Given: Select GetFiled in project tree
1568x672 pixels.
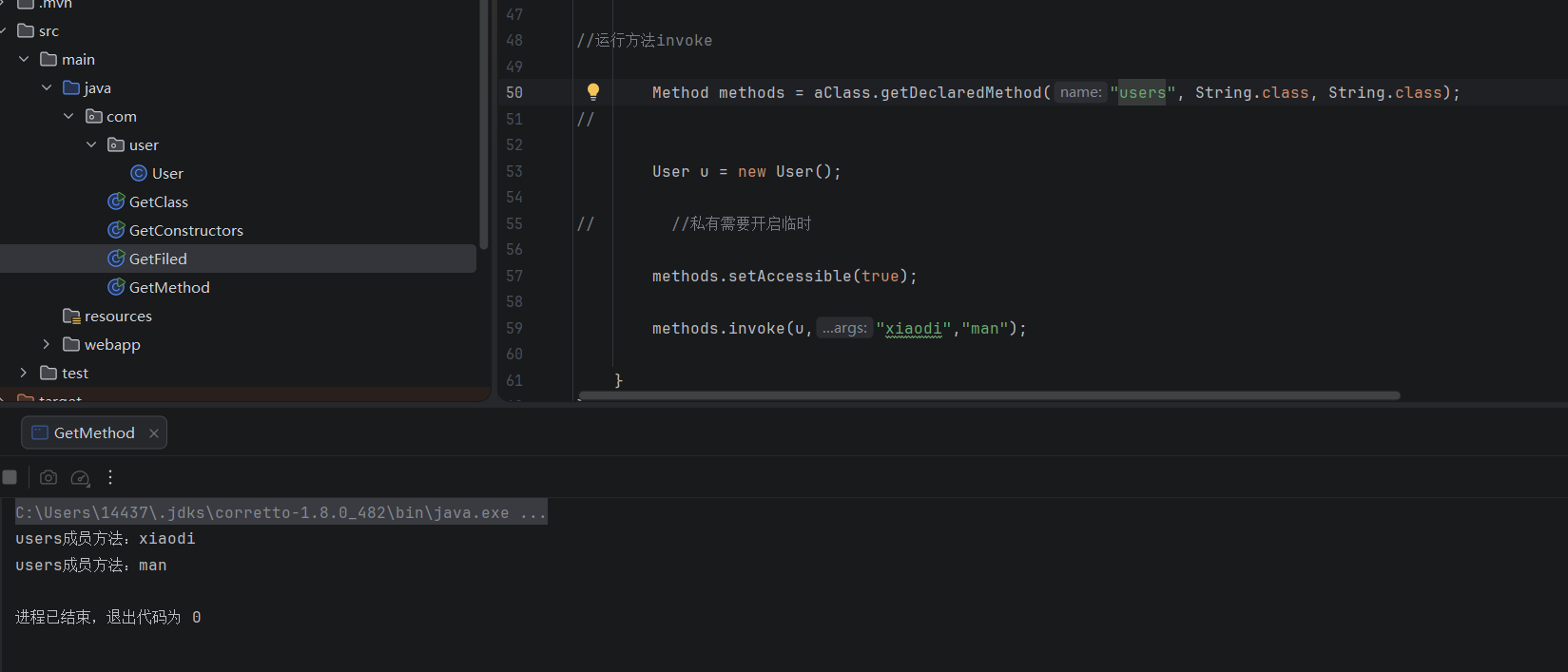Looking at the screenshot, I should (158, 259).
